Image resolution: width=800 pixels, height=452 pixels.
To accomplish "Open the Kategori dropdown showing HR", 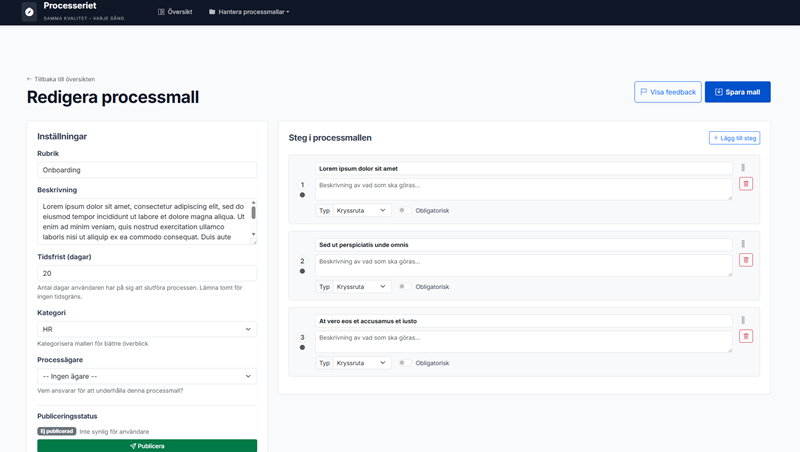I will point(147,329).
